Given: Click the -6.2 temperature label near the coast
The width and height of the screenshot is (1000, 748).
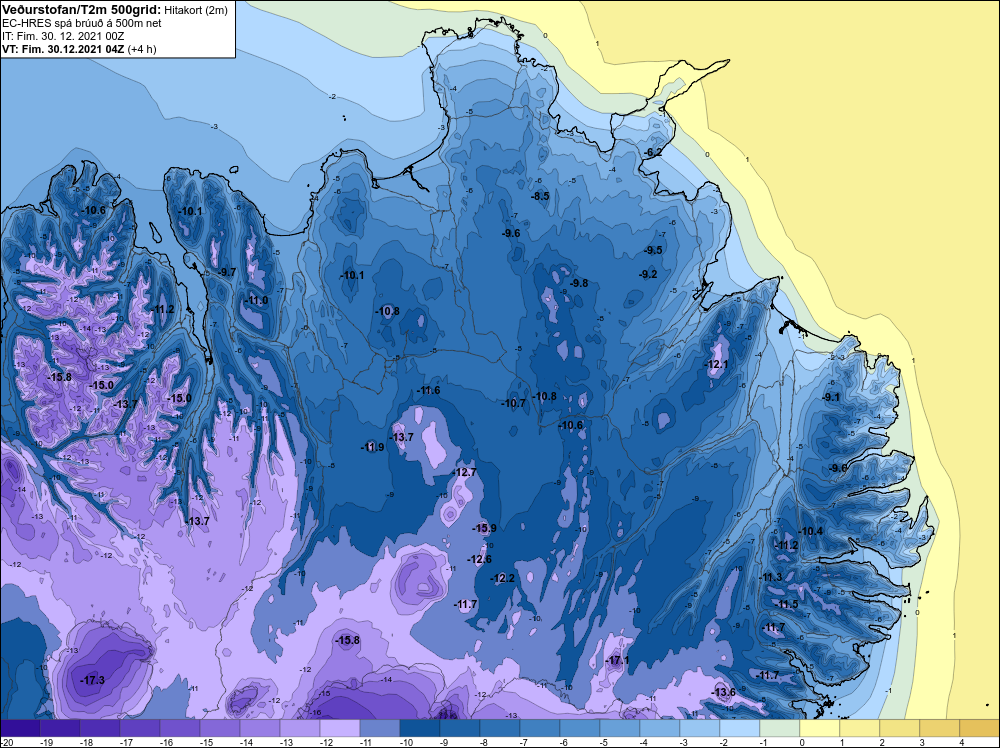Looking at the screenshot, I should point(652,153).
